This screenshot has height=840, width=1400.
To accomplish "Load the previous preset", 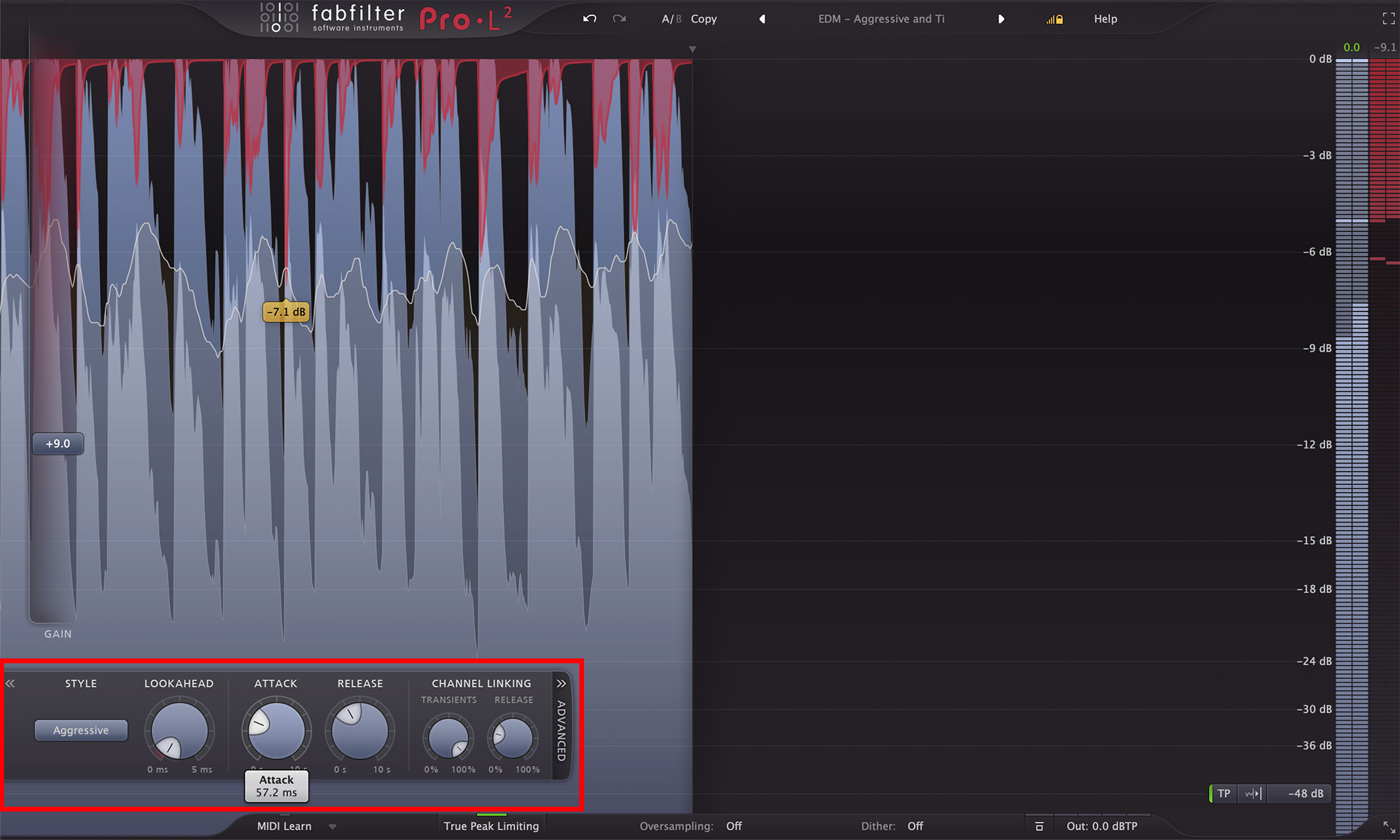I will pyautogui.click(x=762, y=19).
